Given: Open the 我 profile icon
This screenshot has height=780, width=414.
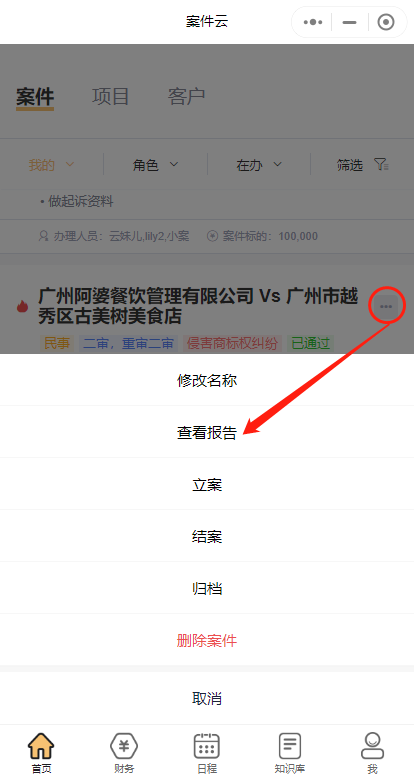Looking at the screenshot, I should [373, 747].
